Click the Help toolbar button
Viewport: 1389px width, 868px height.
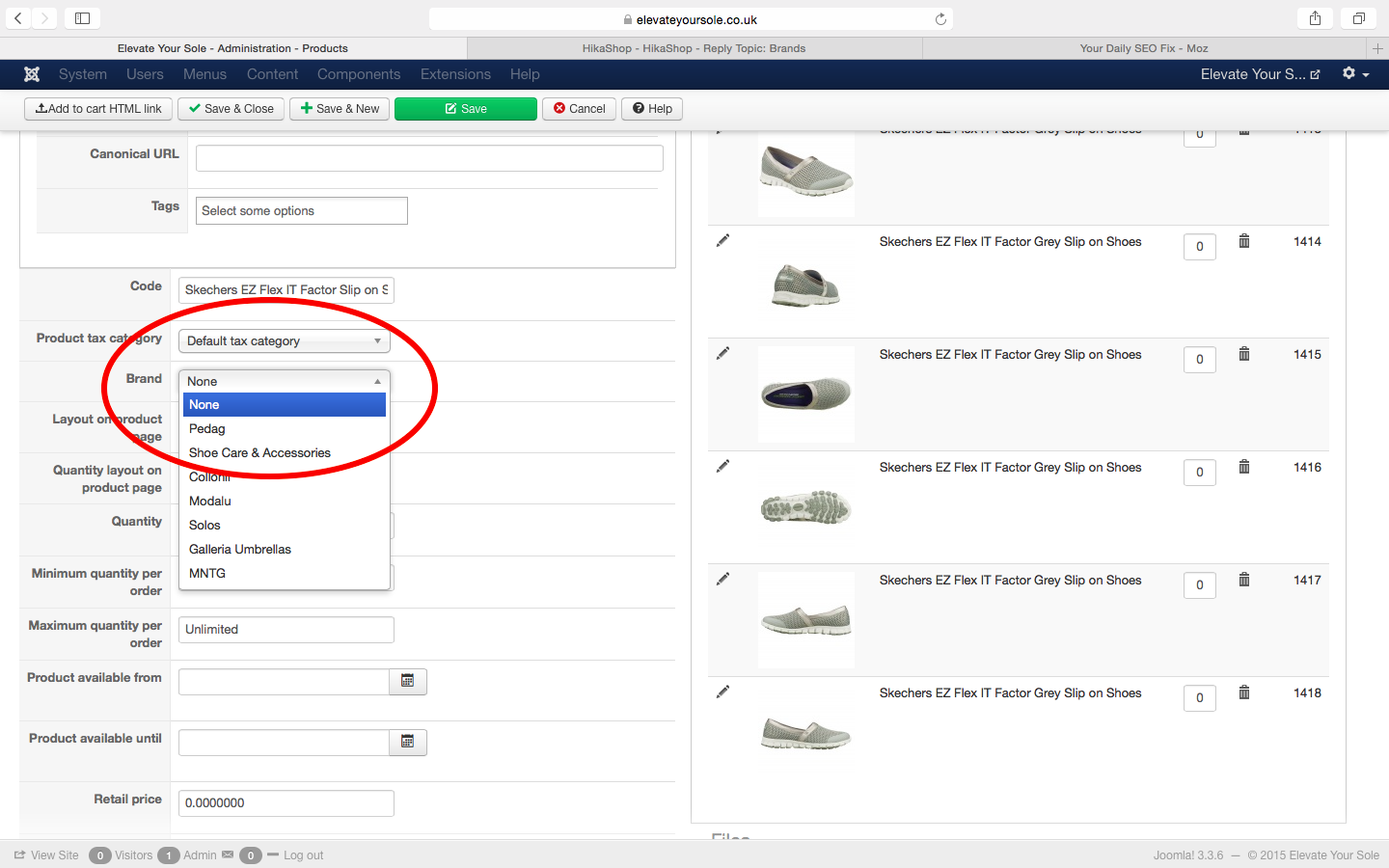click(652, 109)
